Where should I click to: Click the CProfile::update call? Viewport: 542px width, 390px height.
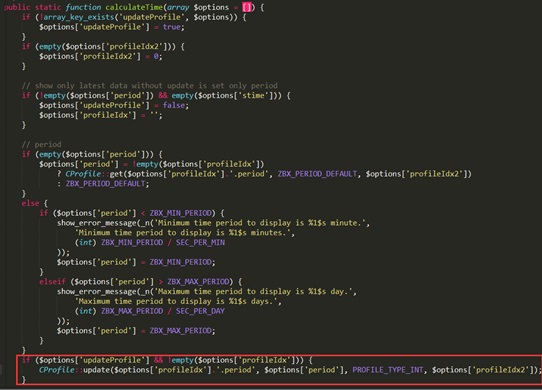click(x=74, y=370)
